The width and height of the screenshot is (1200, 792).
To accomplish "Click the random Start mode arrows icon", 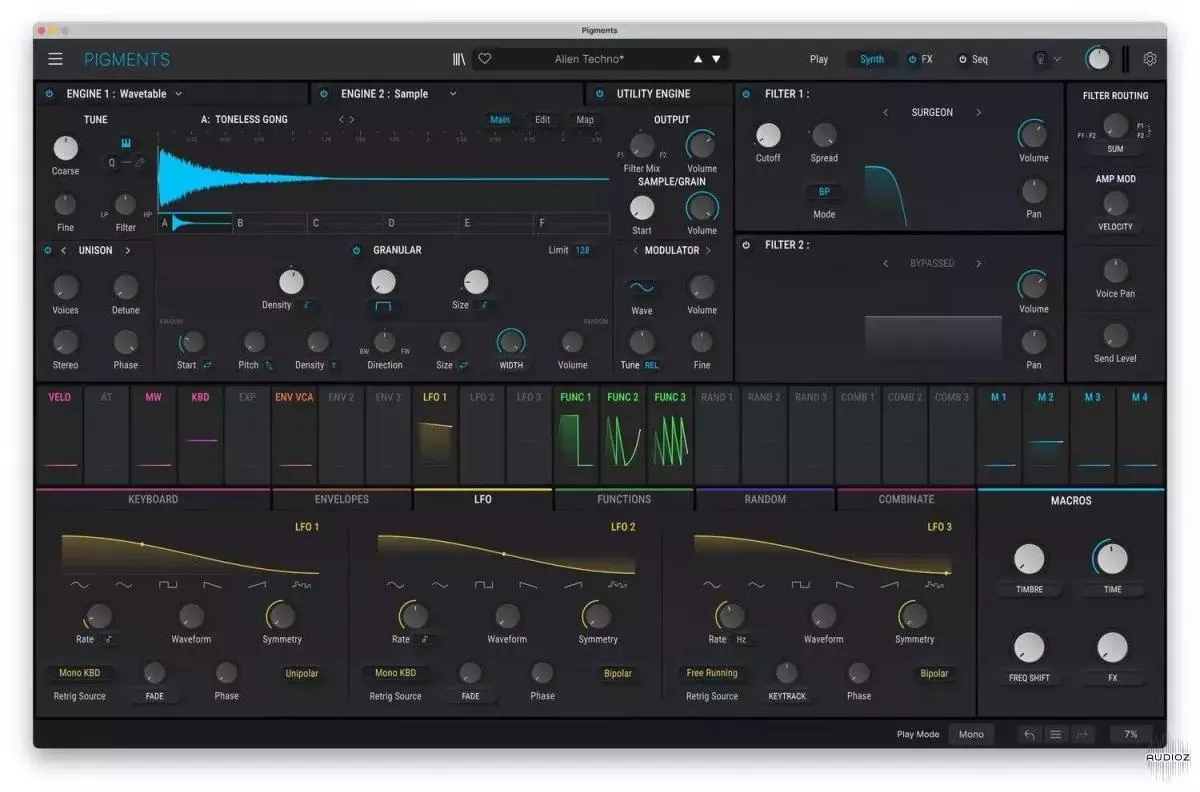I will 210,365.
